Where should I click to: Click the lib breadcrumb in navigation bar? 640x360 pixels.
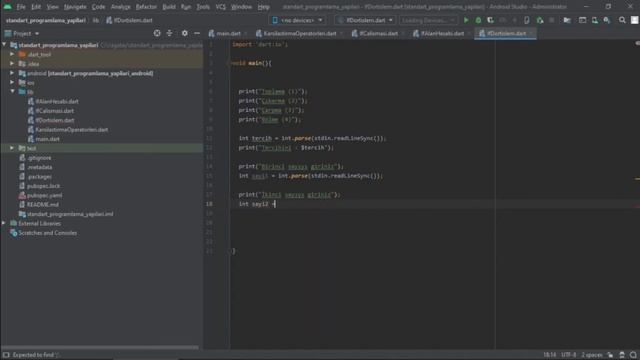coord(96,20)
